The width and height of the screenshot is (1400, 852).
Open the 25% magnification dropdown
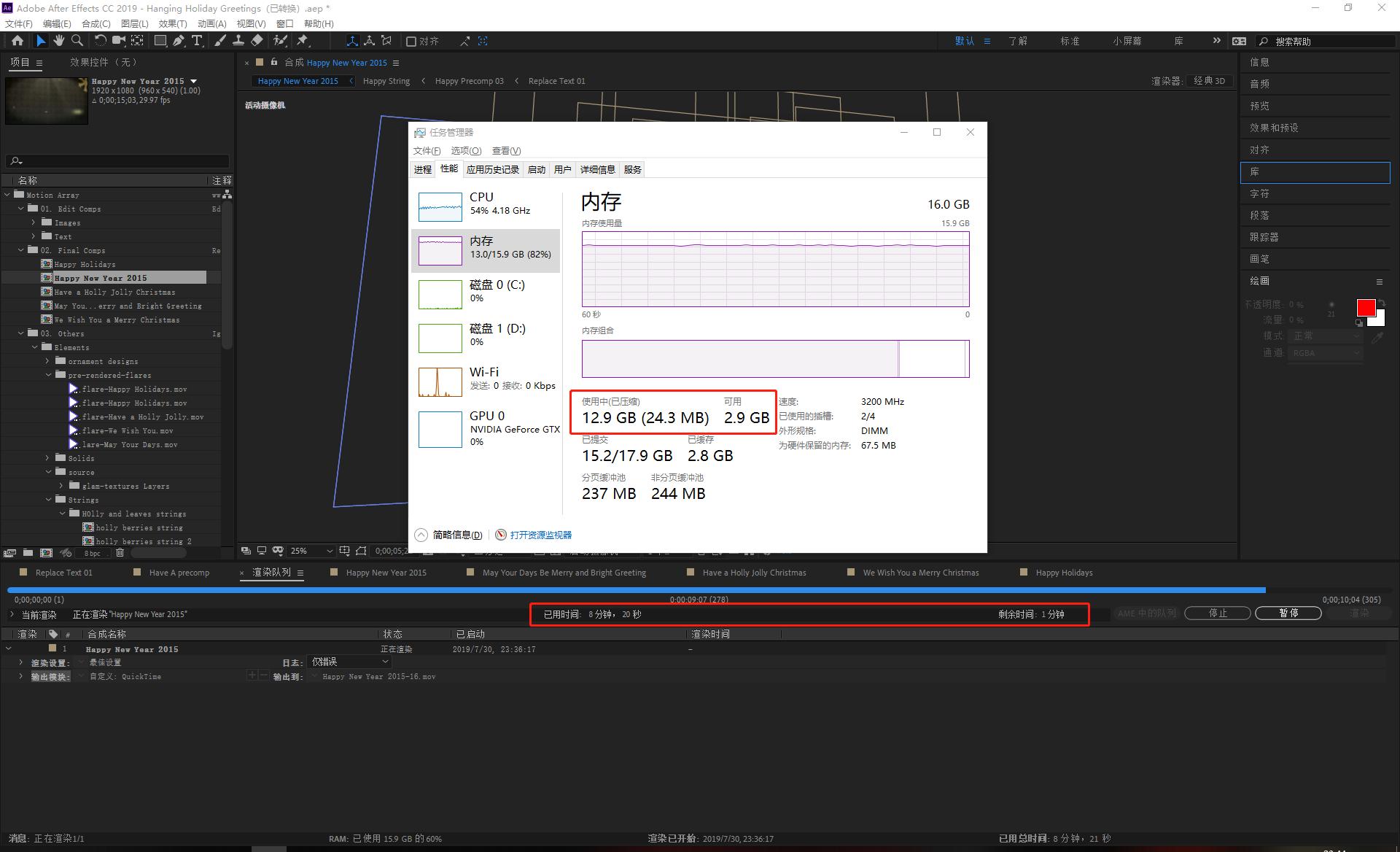point(311,551)
